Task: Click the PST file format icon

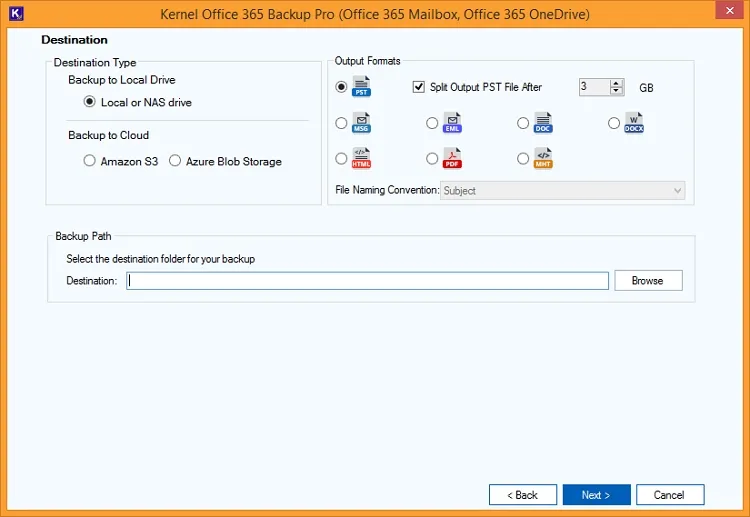Action: click(361, 86)
